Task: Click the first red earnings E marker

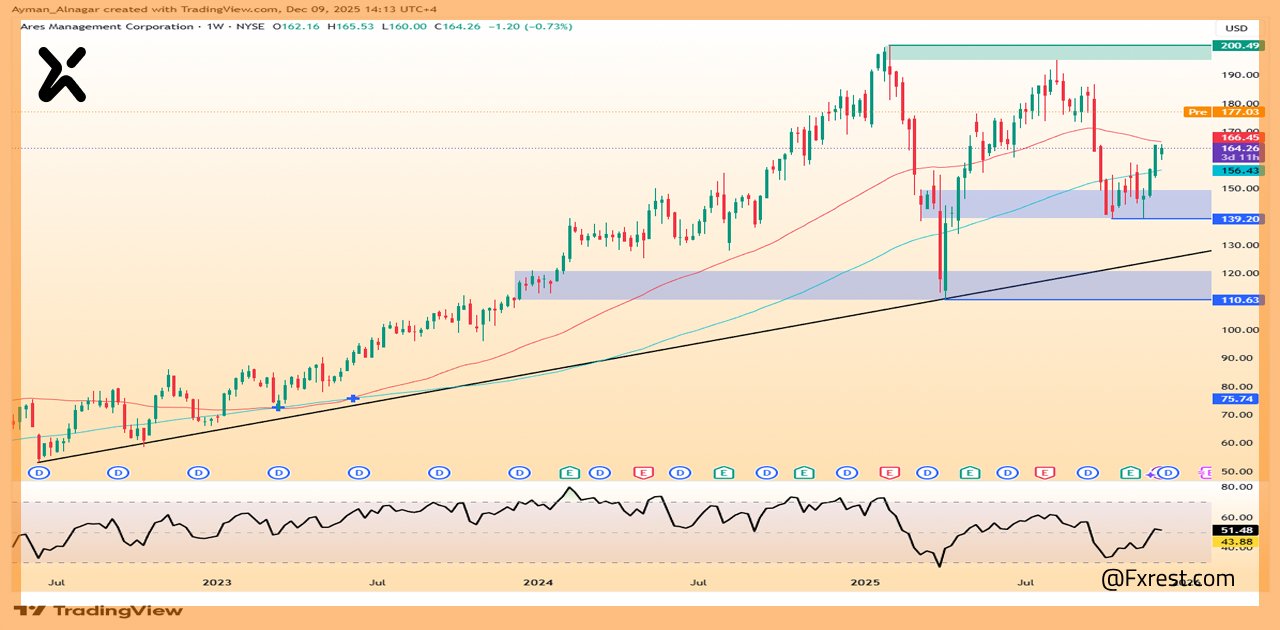Action: tap(644, 472)
